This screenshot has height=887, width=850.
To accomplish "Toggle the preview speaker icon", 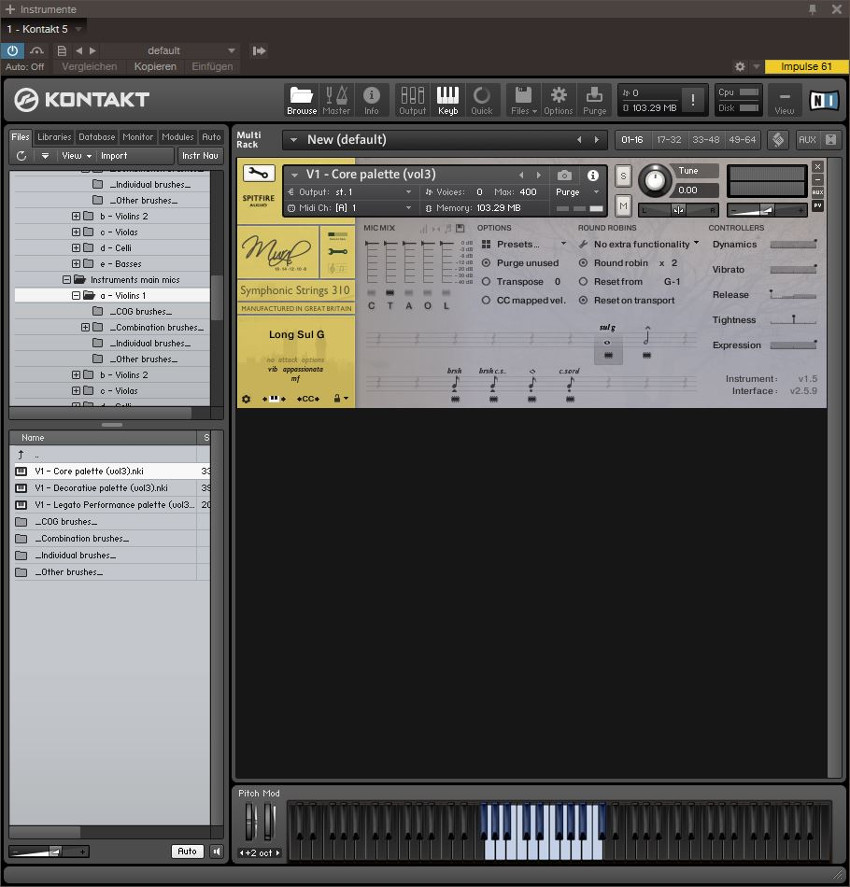I will pyautogui.click(x=216, y=851).
